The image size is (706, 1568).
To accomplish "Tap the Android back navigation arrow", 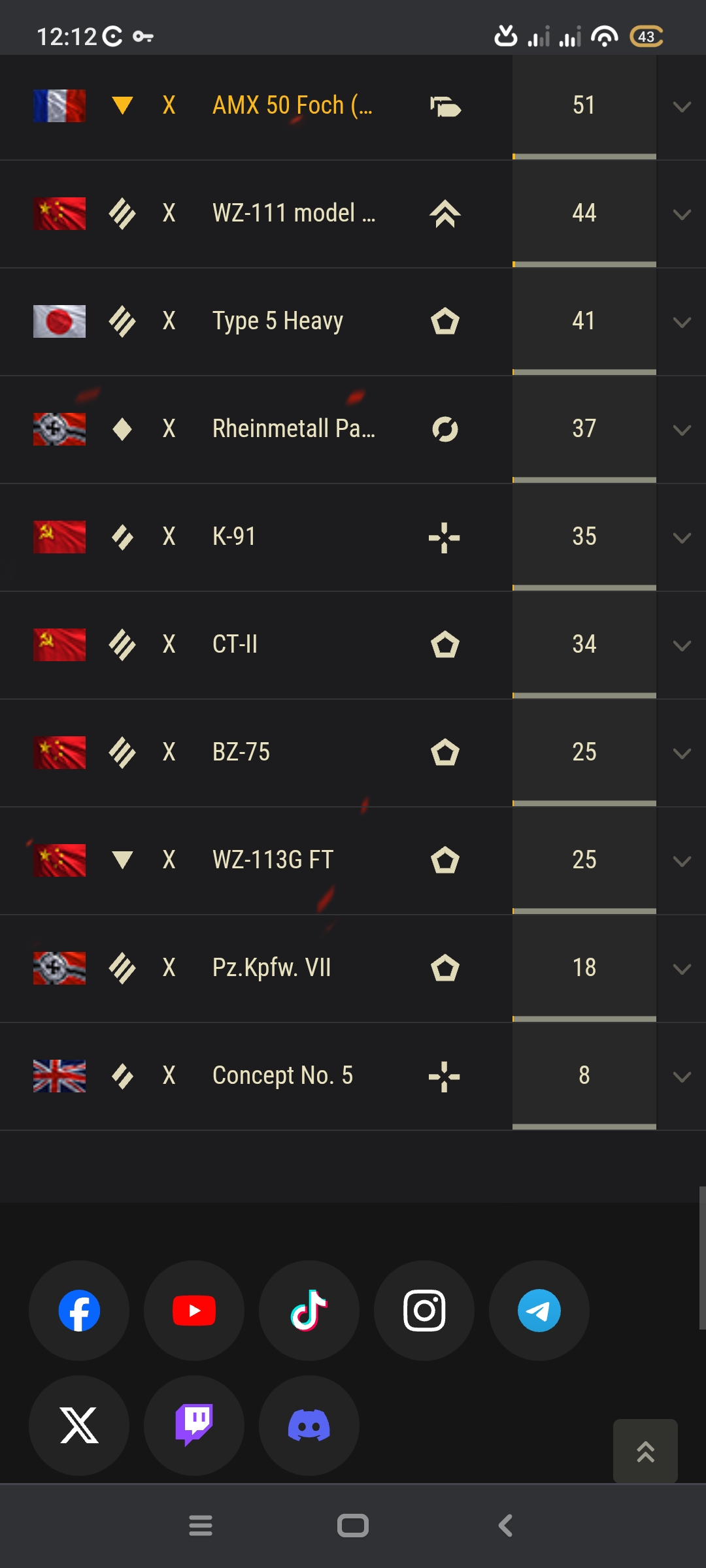I will pyautogui.click(x=505, y=1526).
